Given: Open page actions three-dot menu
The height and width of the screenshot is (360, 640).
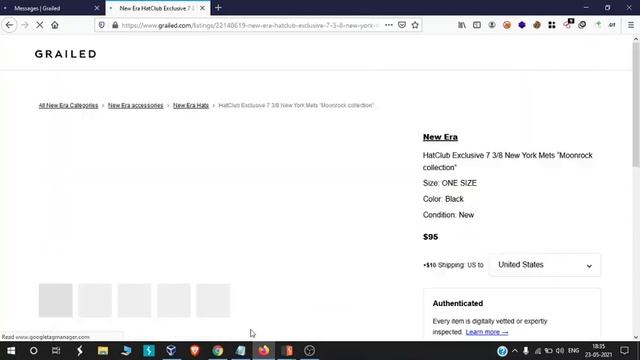Looking at the screenshot, I should coord(389,25).
